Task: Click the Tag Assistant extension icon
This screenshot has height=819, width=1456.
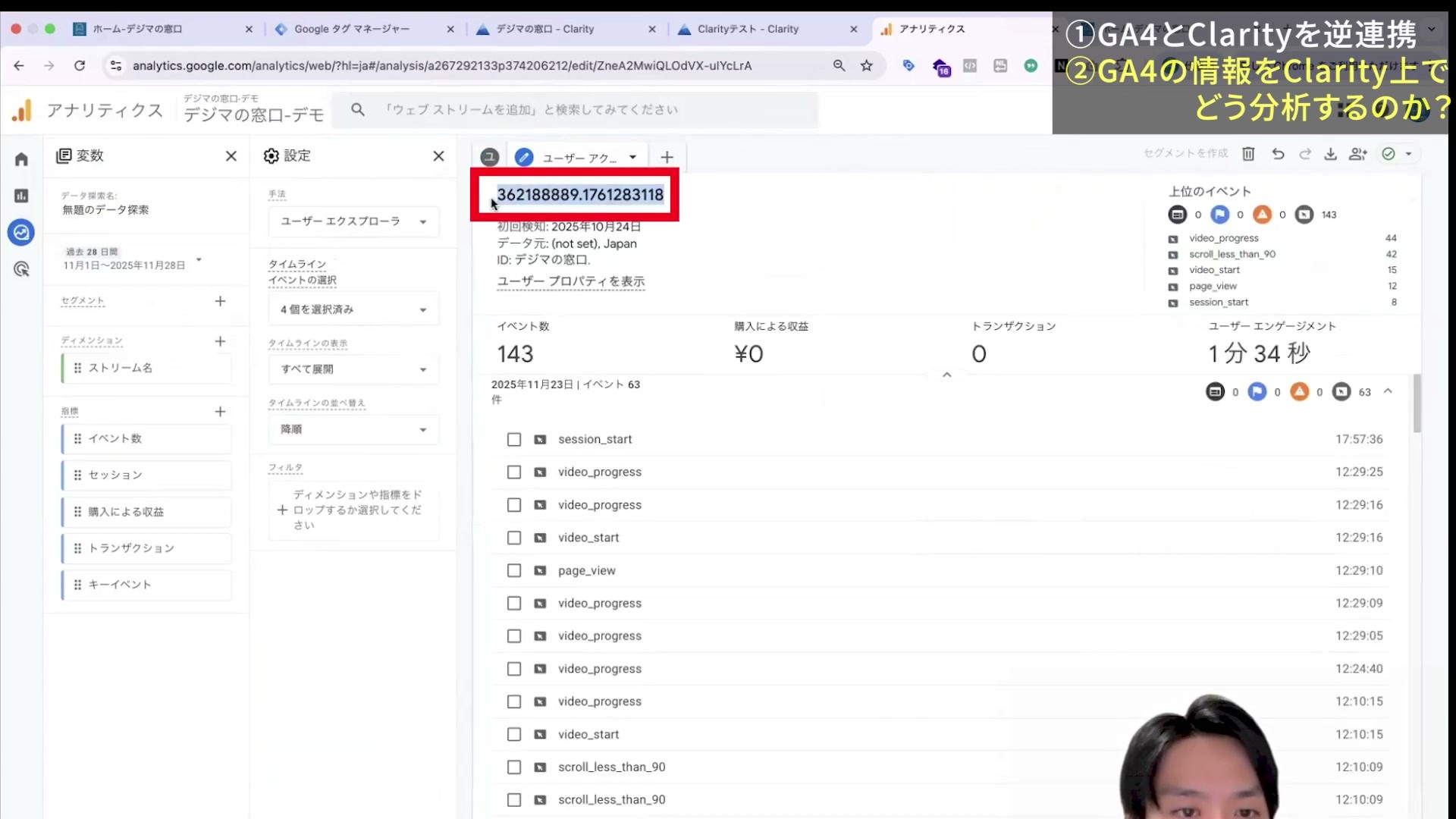Action: pyautogui.click(x=908, y=66)
